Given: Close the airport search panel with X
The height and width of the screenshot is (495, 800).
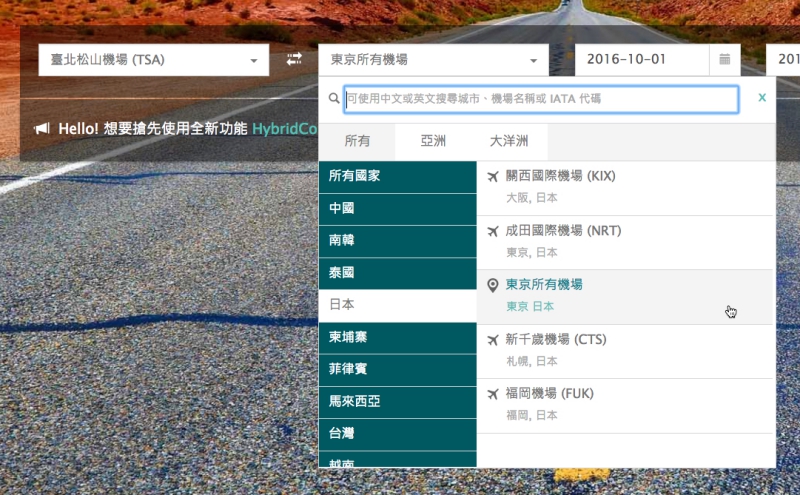Looking at the screenshot, I should [x=762, y=97].
